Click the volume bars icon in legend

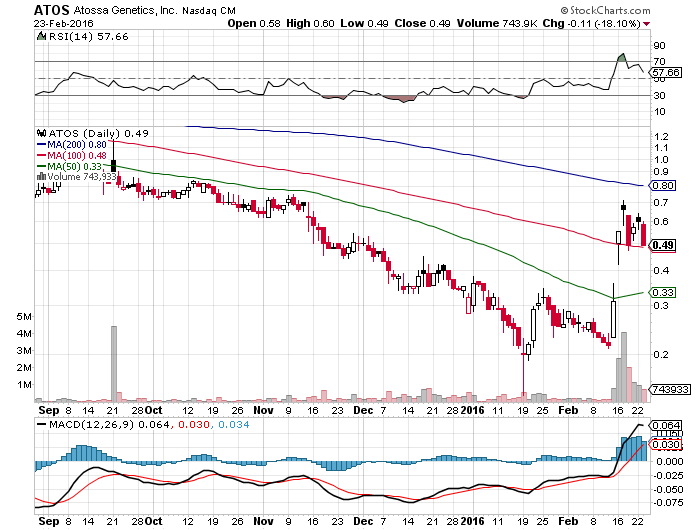(x=42, y=177)
